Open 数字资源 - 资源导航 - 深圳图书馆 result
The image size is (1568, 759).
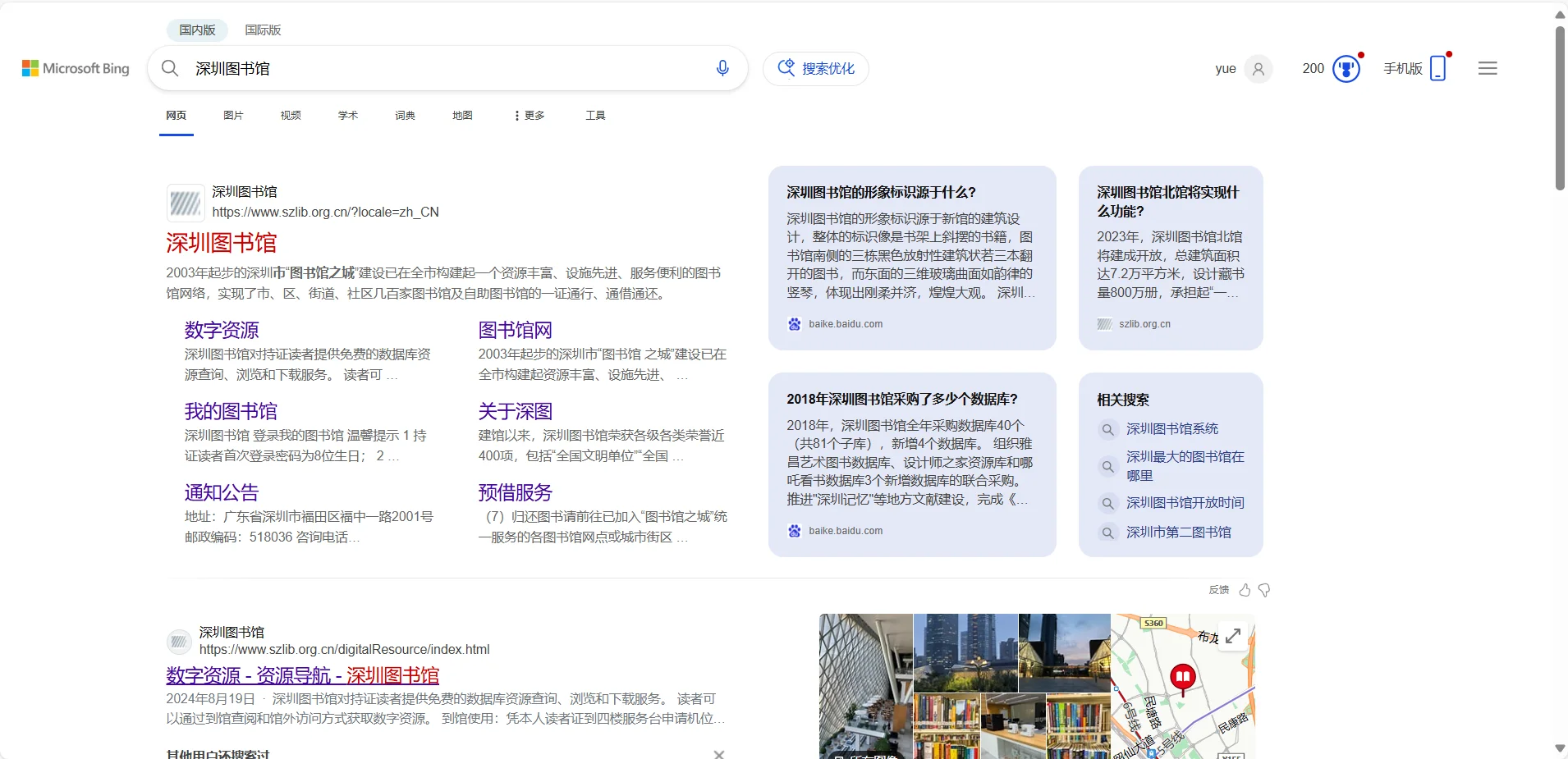[x=302, y=675]
